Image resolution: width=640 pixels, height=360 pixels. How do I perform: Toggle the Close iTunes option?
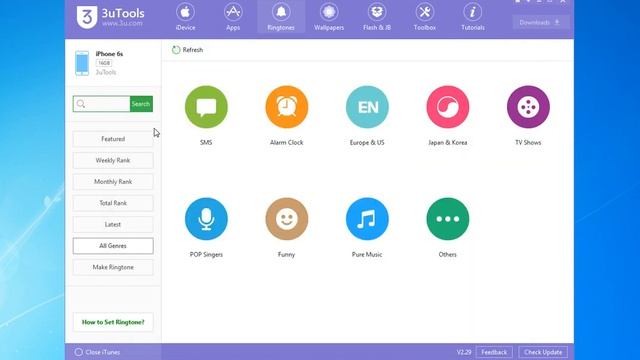(x=97, y=352)
